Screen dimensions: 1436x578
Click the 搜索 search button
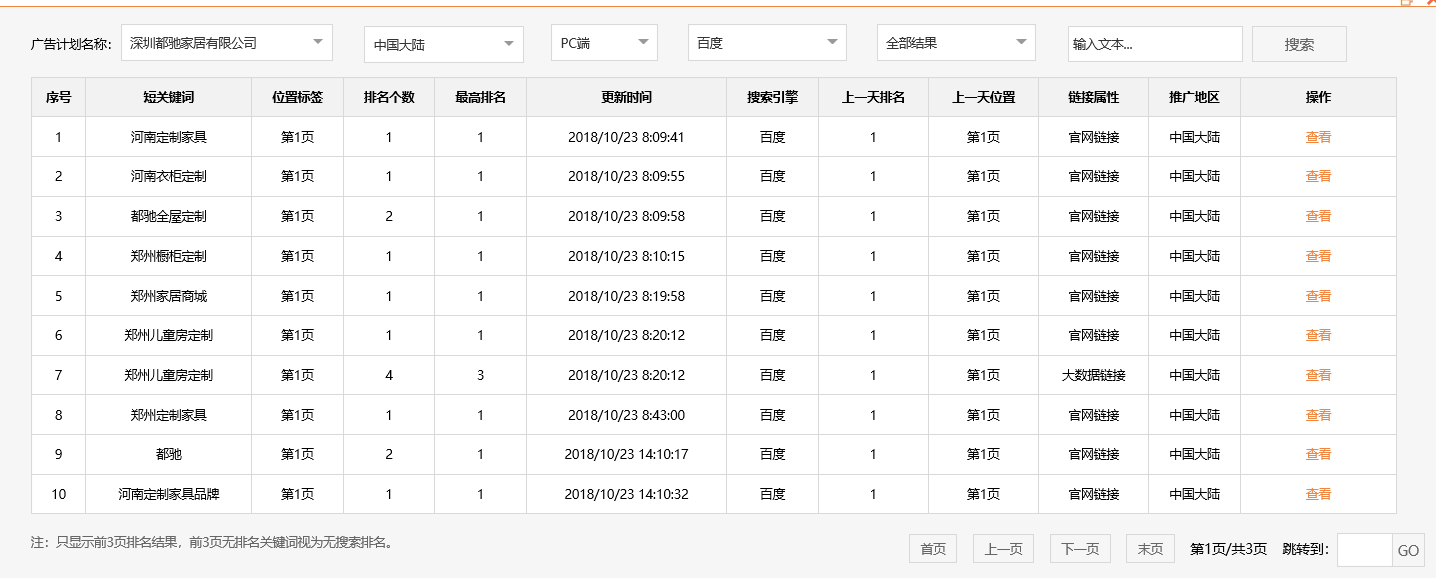coord(1298,43)
